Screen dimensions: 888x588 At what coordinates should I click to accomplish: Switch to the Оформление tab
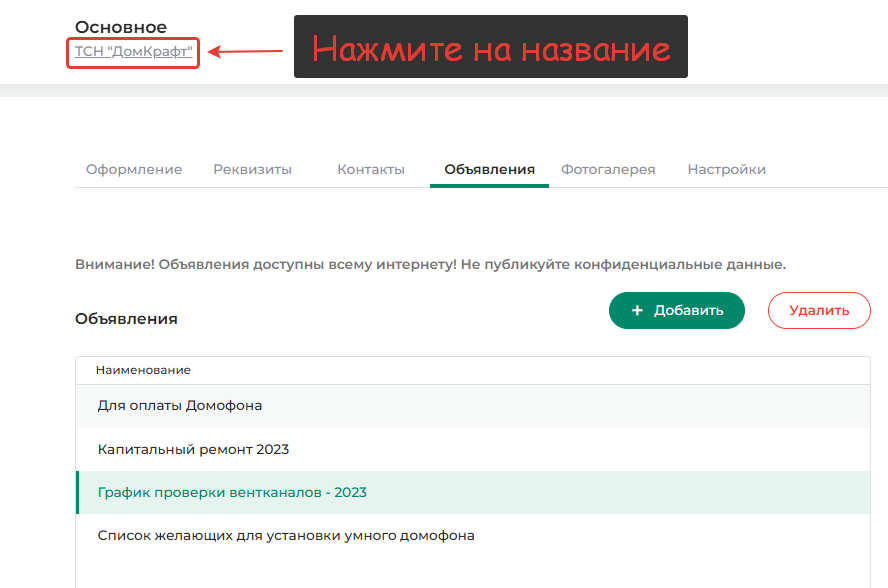[134, 169]
